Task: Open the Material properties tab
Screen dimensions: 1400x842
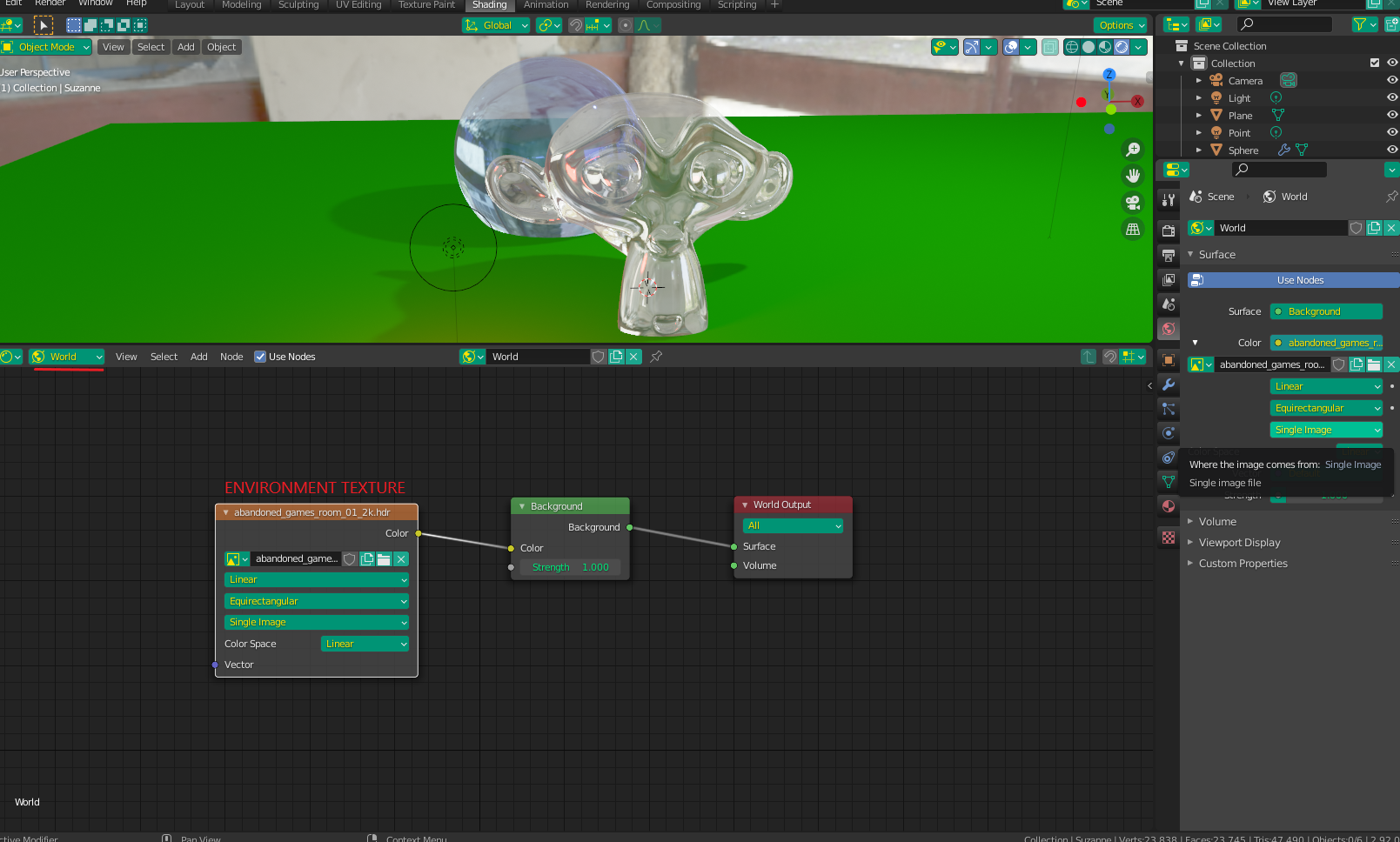Action: pos(1169,506)
